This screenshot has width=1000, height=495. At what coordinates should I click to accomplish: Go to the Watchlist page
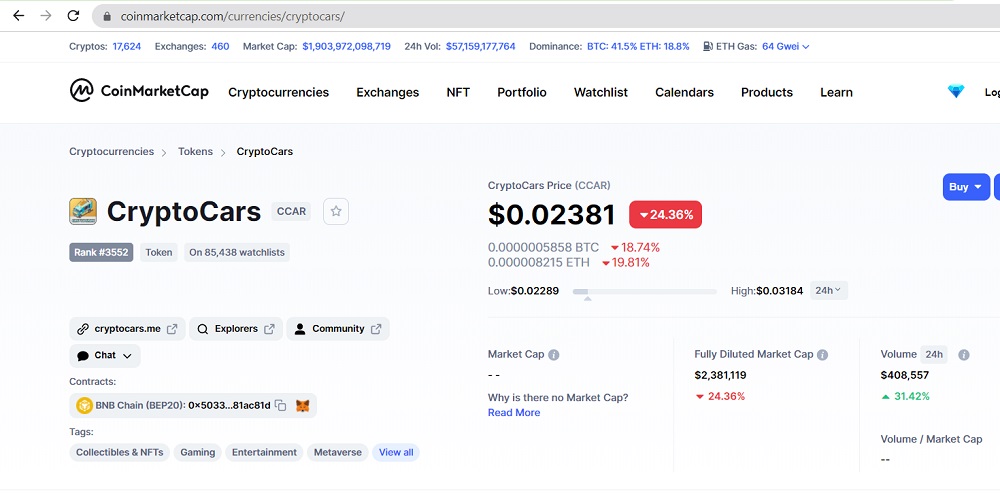pos(601,92)
